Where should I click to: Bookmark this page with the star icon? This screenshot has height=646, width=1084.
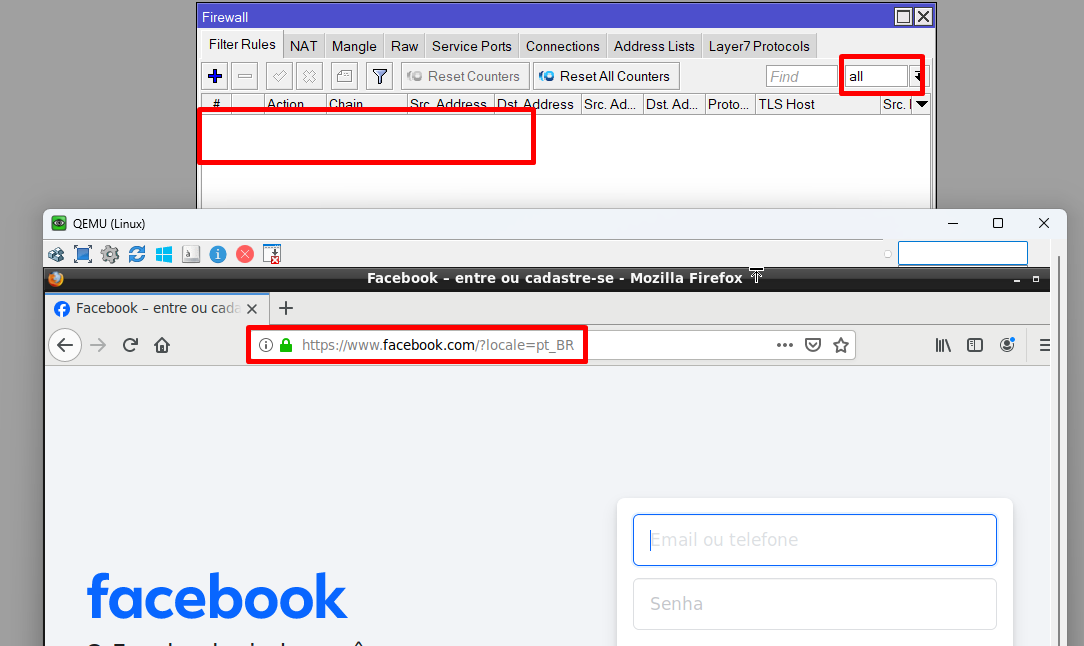tap(841, 345)
